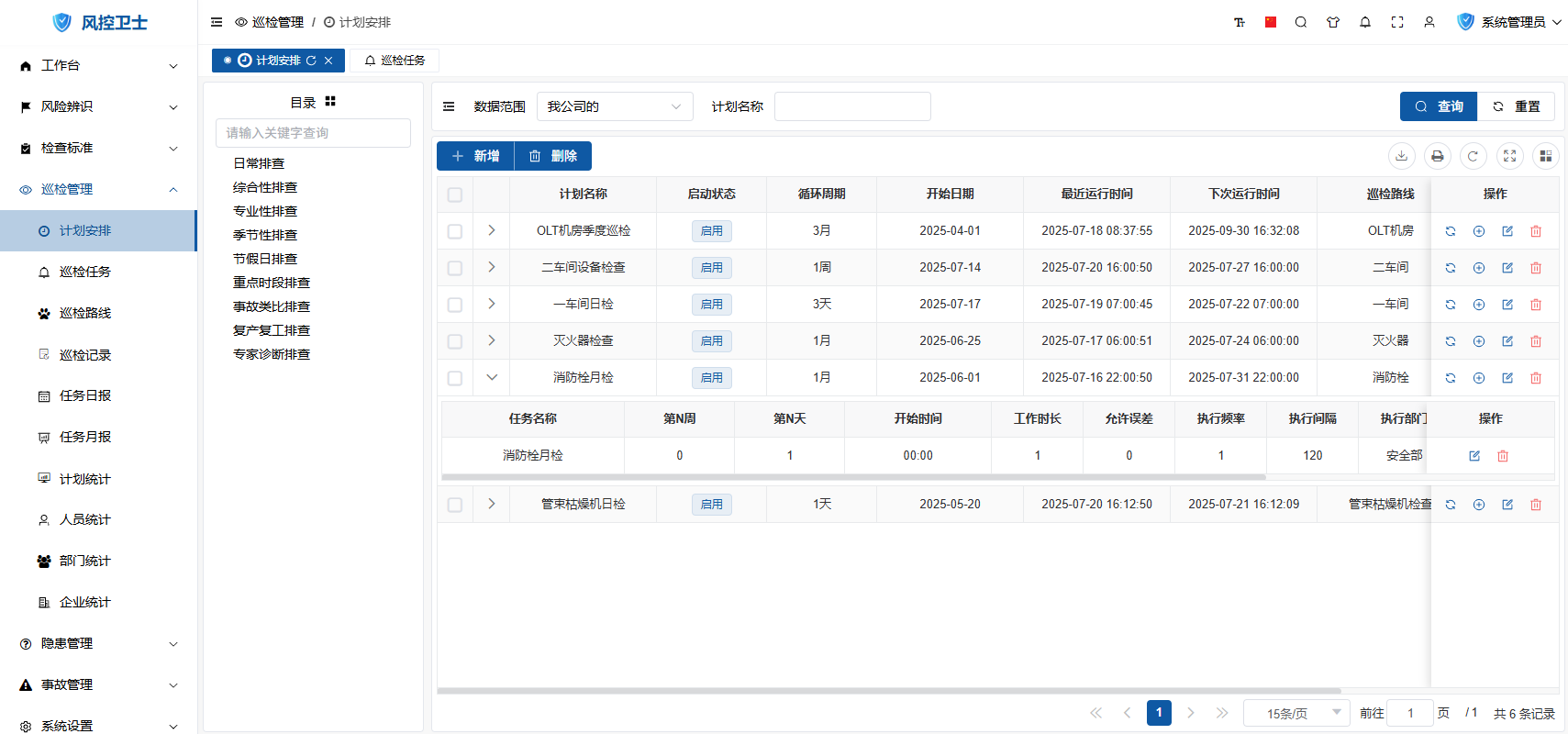Edit the 二车间设备检查 plan row
1568x734 pixels.
pyautogui.click(x=1507, y=268)
